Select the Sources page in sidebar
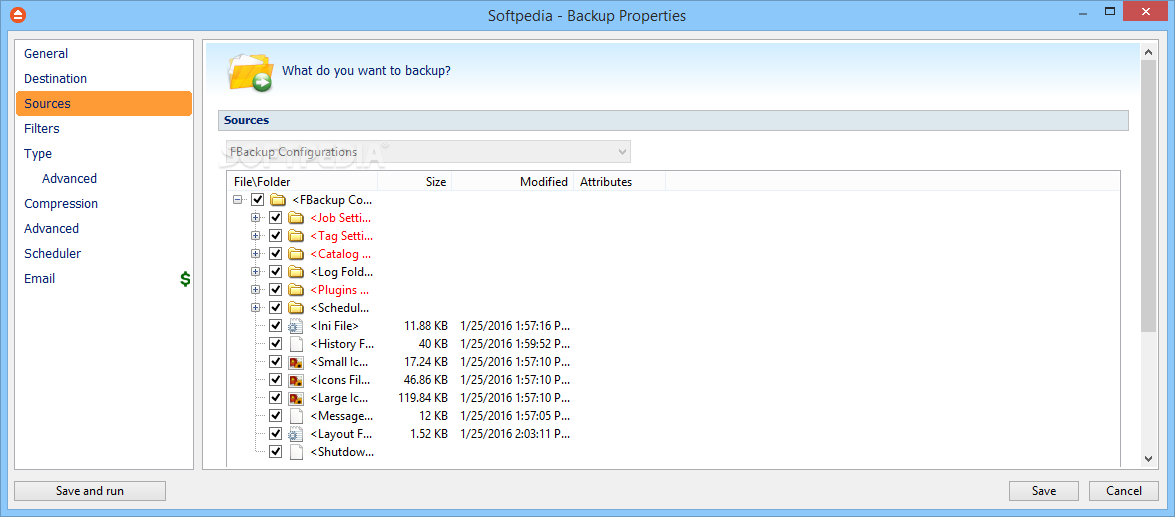Image resolution: width=1175 pixels, height=517 pixels. click(x=104, y=103)
